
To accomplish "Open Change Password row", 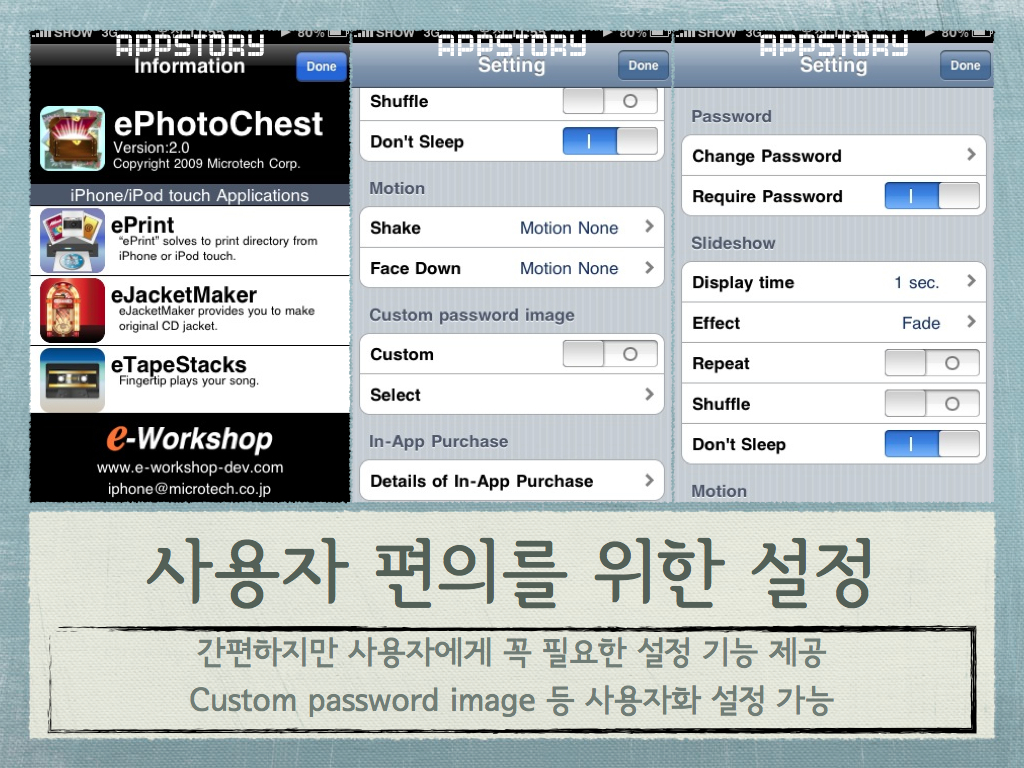I will coord(833,156).
